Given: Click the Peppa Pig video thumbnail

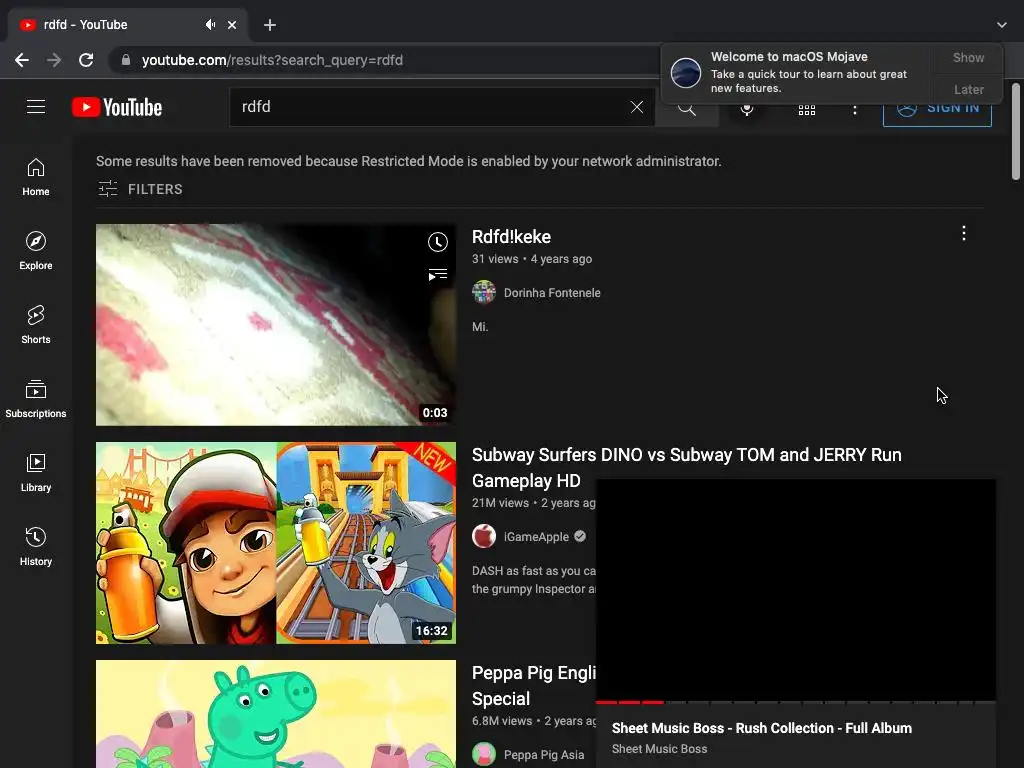Looking at the screenshot, I should [276, 714].
